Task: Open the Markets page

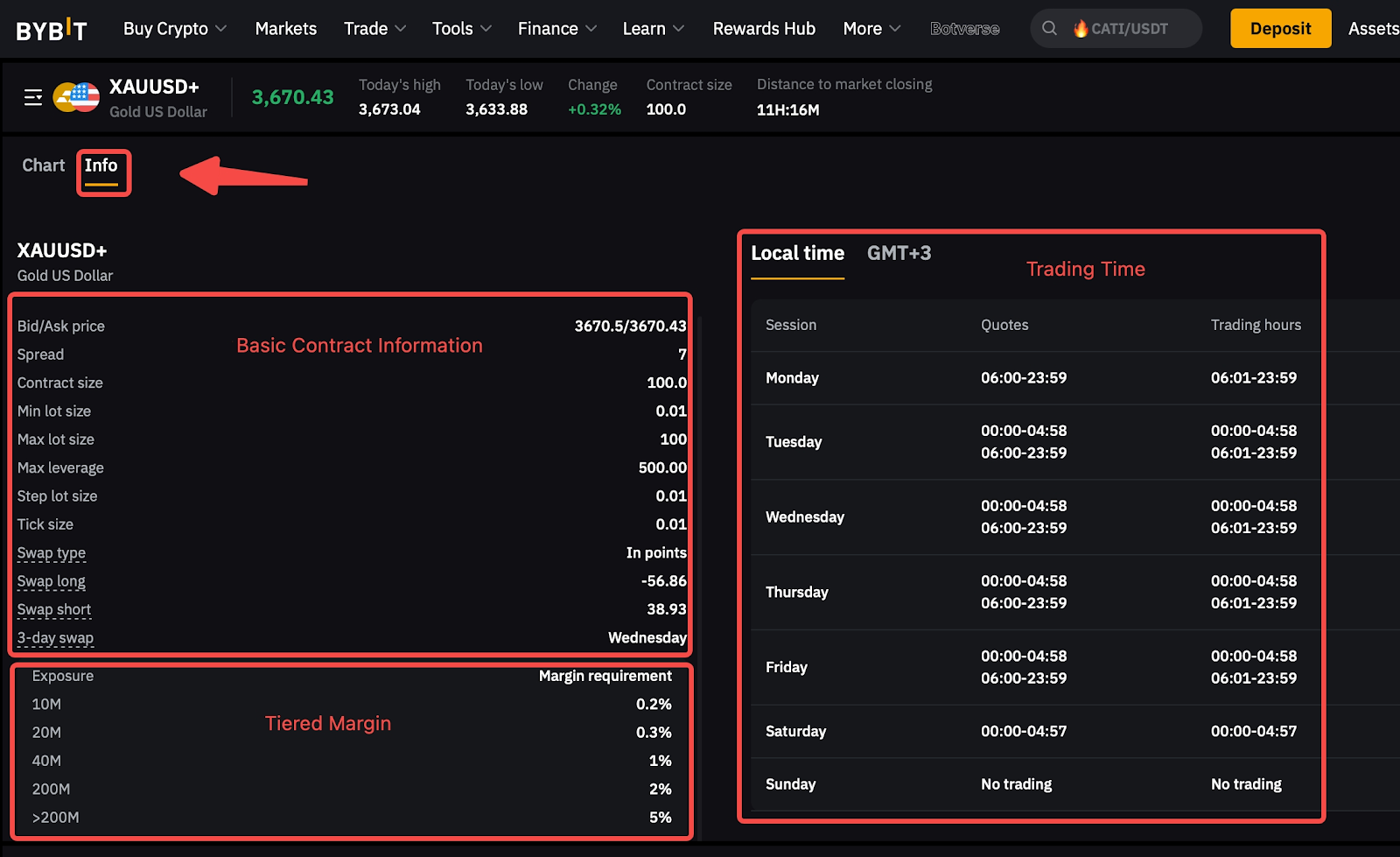Action: pyautogui.click(x=286, y=29)
